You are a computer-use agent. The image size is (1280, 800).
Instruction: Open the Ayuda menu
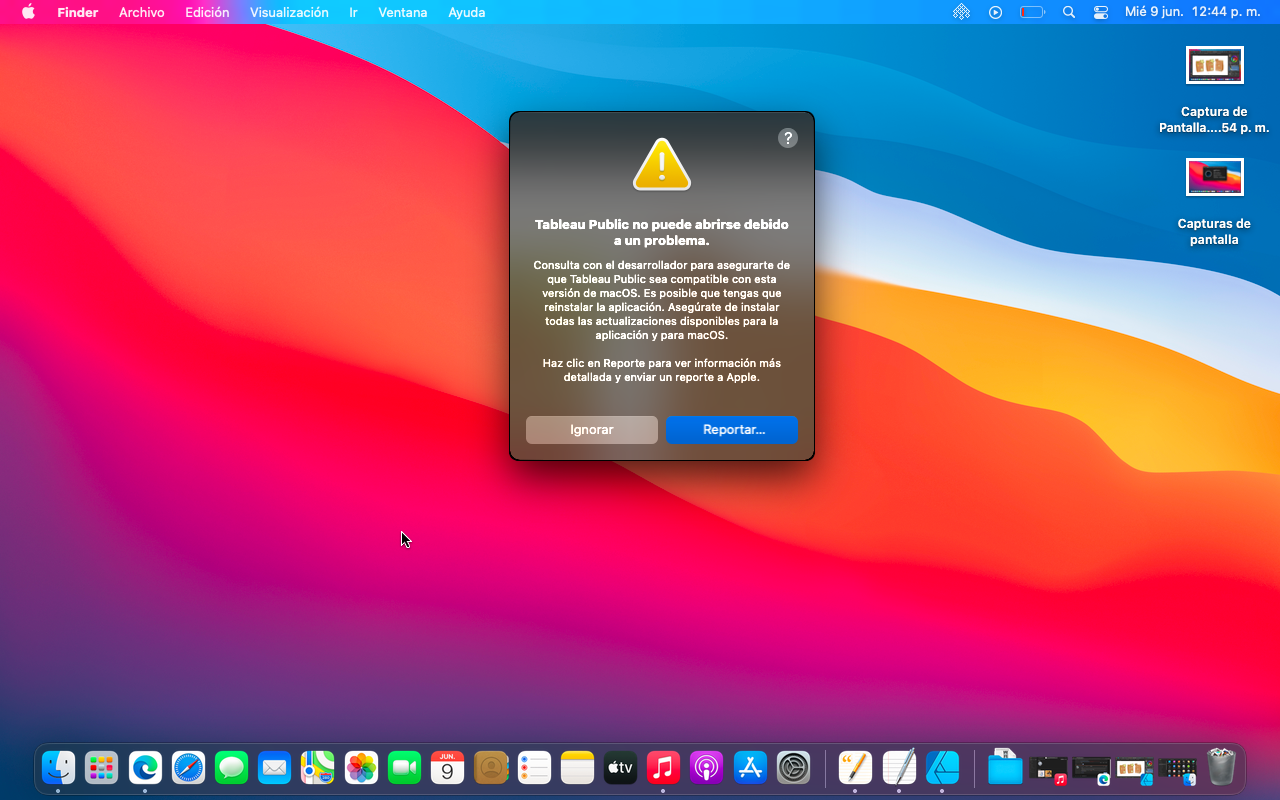coord(466,12)
